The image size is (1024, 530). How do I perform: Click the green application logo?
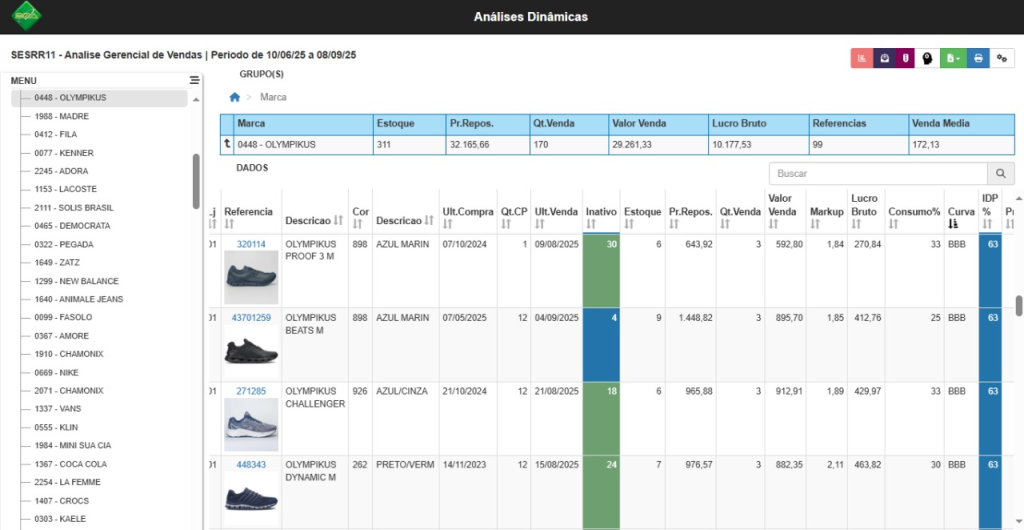pos(27,16)
